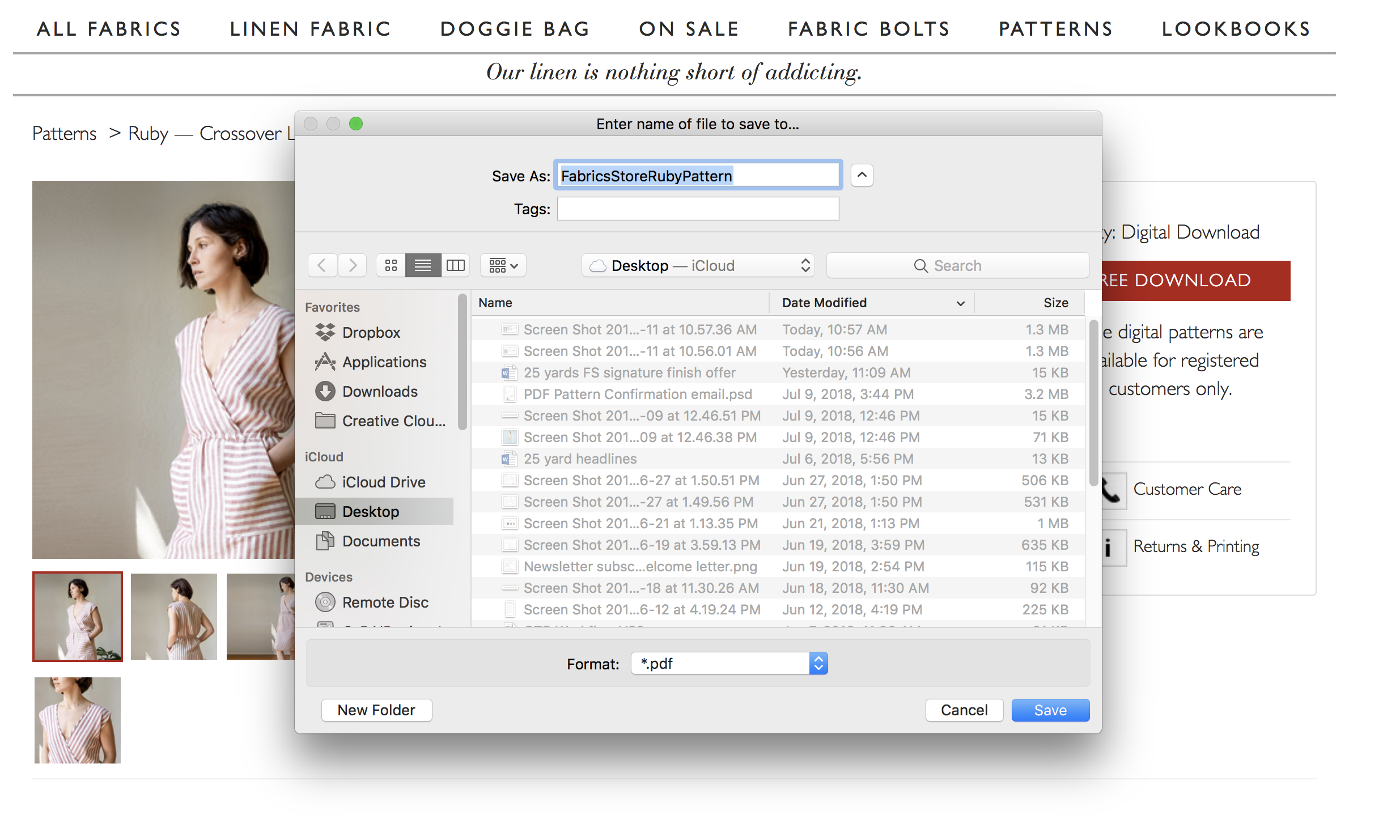Expand the save location arrow
Image resolution: width=1400 pixels, height=840 pixels.
861,174
